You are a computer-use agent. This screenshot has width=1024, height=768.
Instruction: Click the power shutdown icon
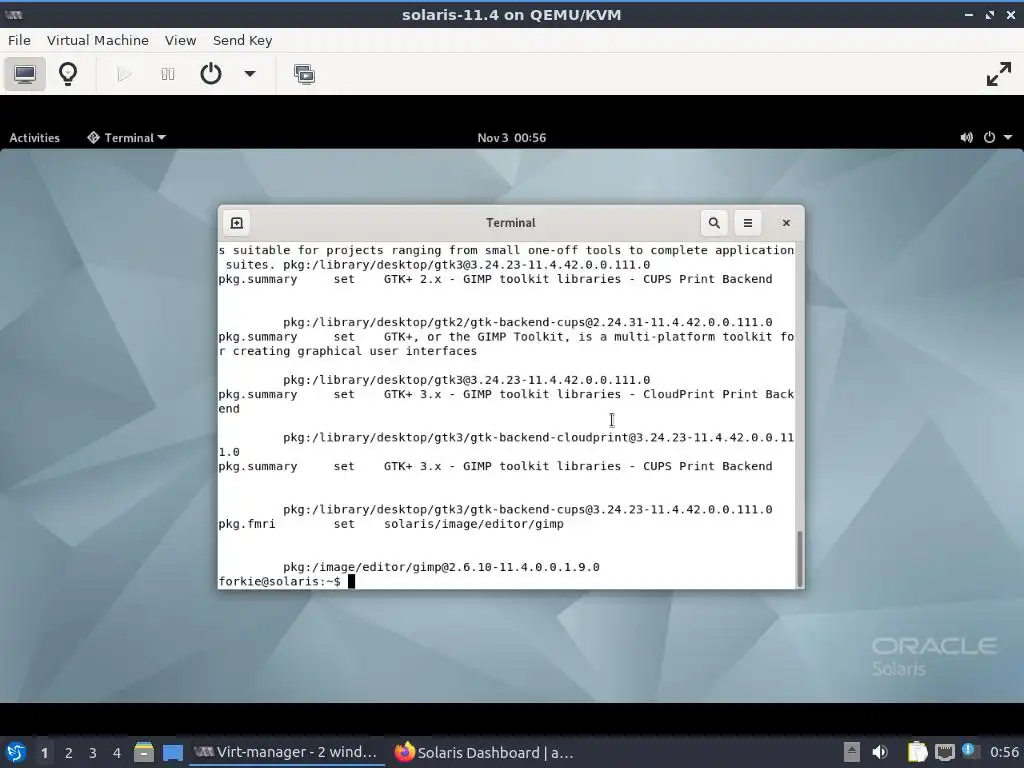(x=210, y=74)
